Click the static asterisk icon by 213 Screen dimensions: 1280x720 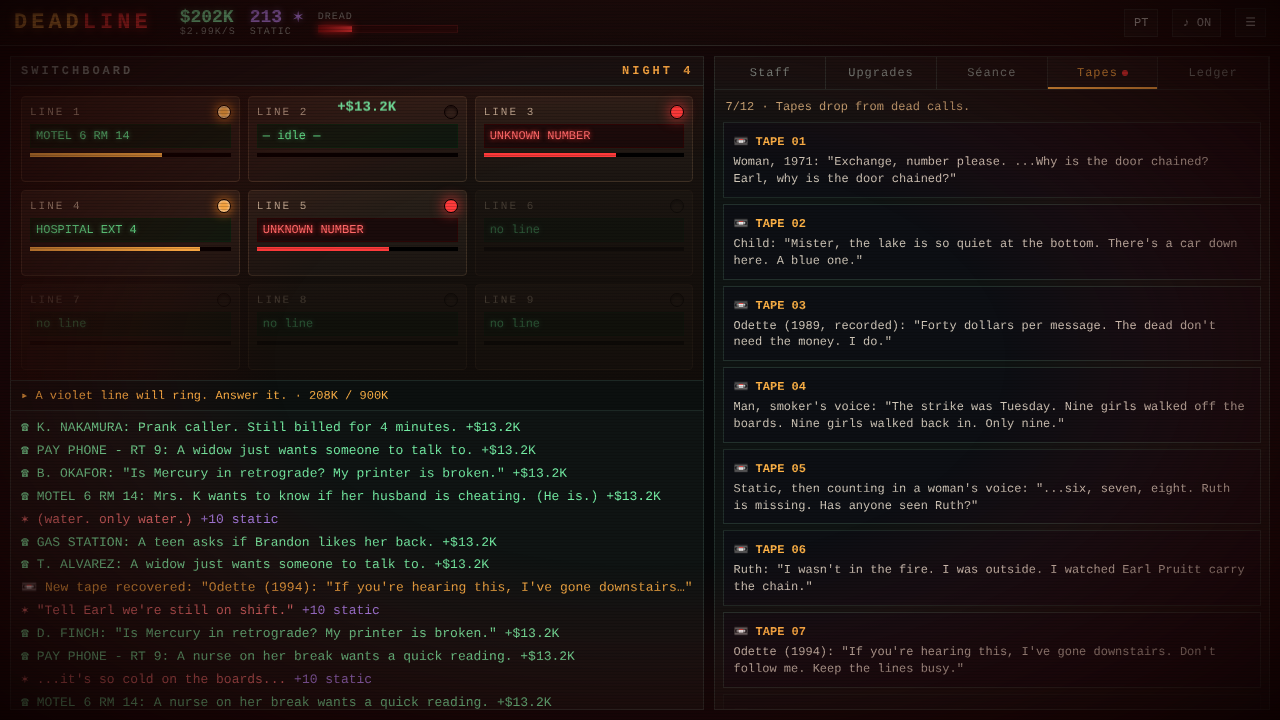(x=298, y=17)
